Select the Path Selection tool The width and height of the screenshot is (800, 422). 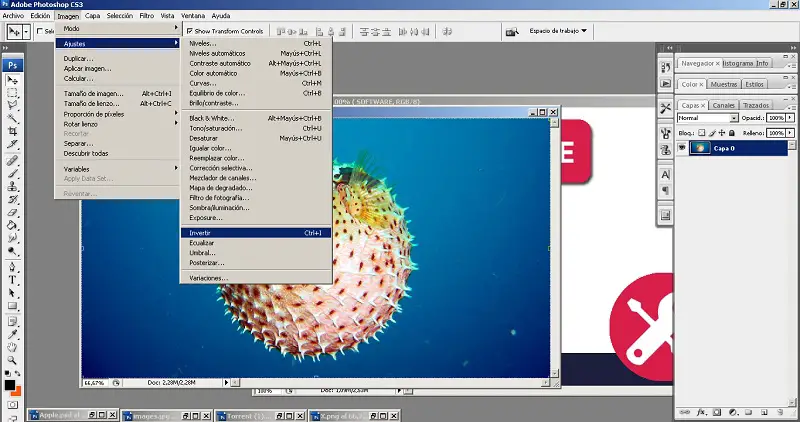[x=12, y=293]
